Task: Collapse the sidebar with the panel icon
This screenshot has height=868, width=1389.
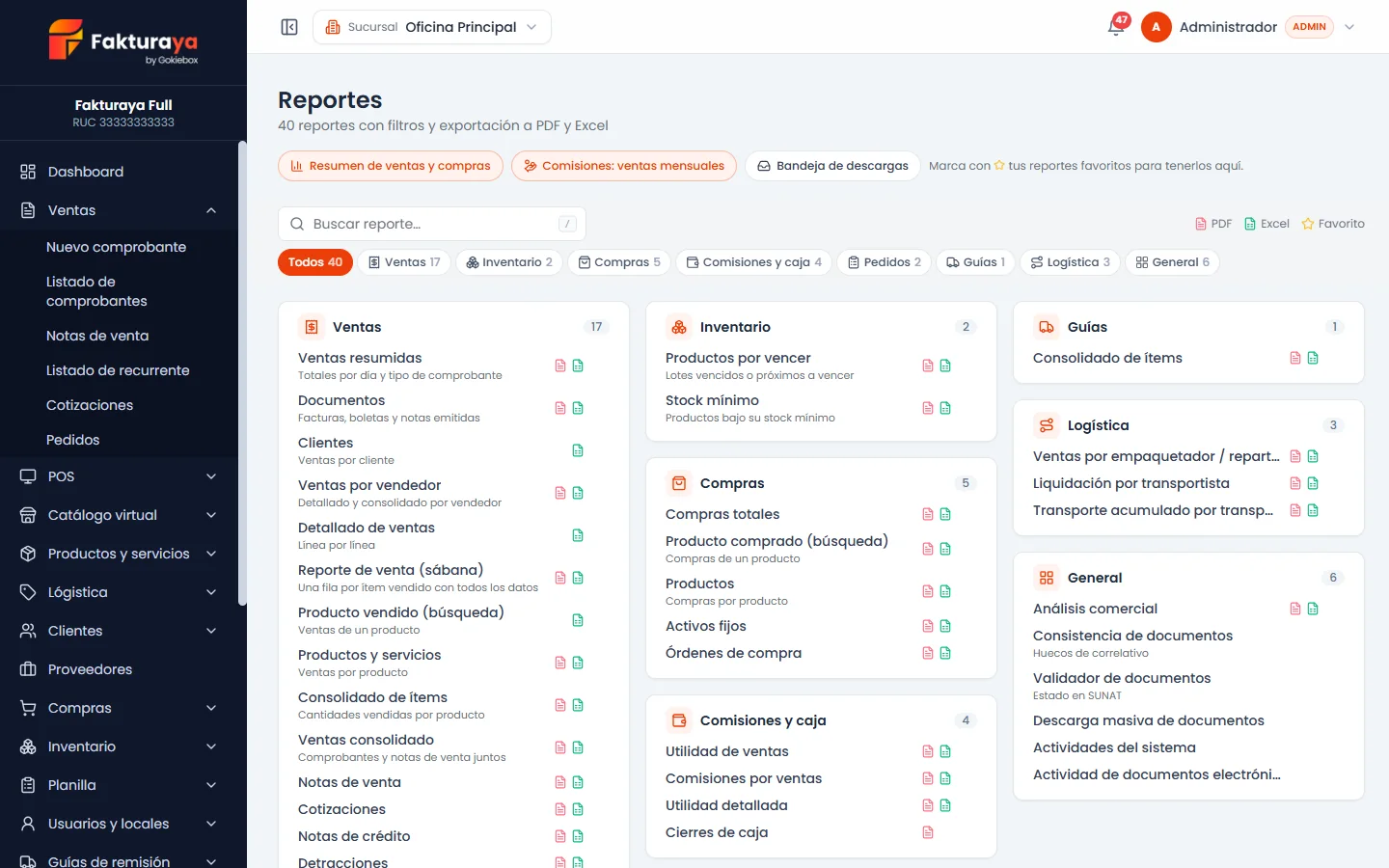Action: (x=289, y=27)
